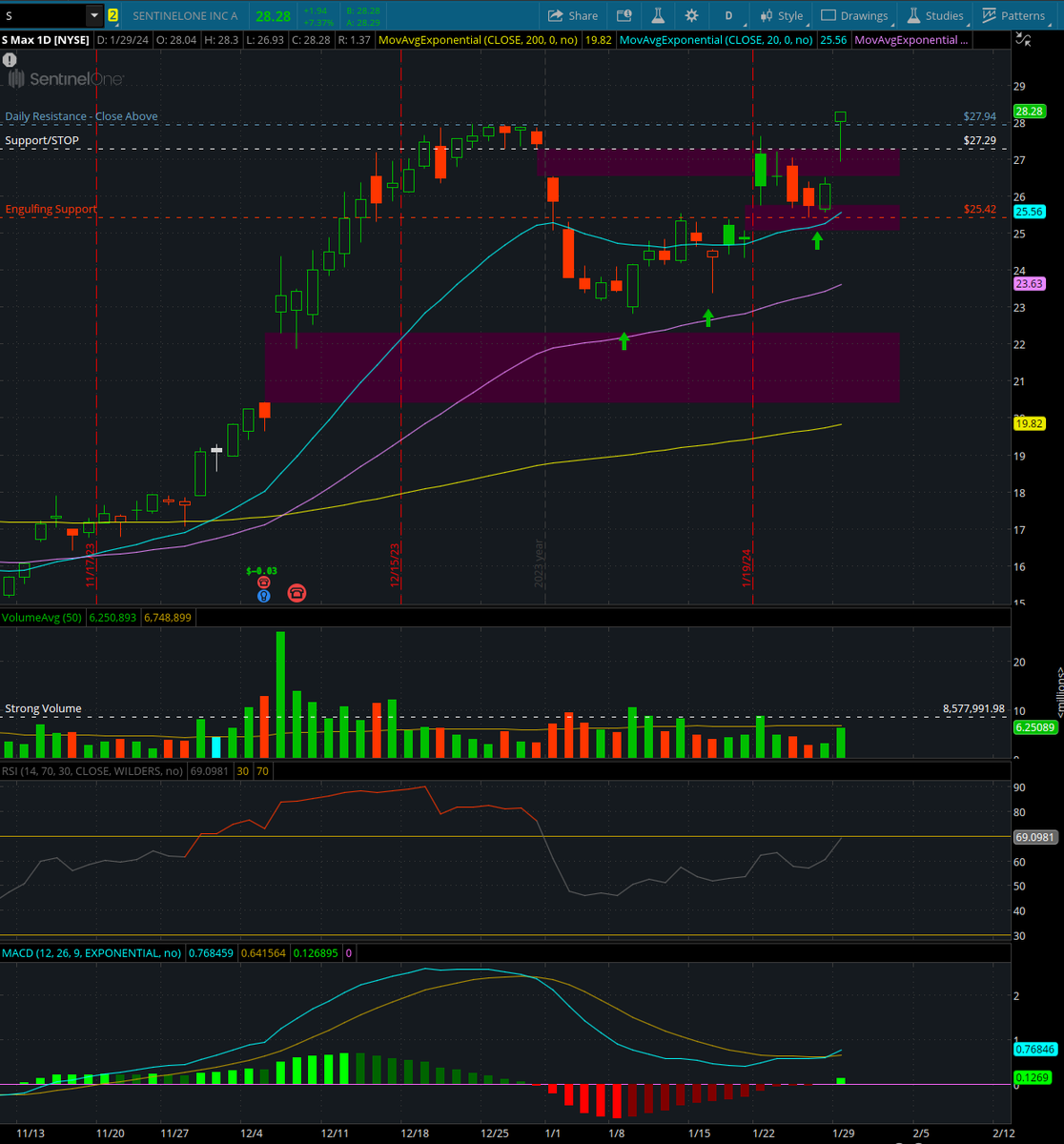Click the cyan 25.56 EMA value bubble
The height and width of the screenshot is (1144, 1064).
[1028, 212]
